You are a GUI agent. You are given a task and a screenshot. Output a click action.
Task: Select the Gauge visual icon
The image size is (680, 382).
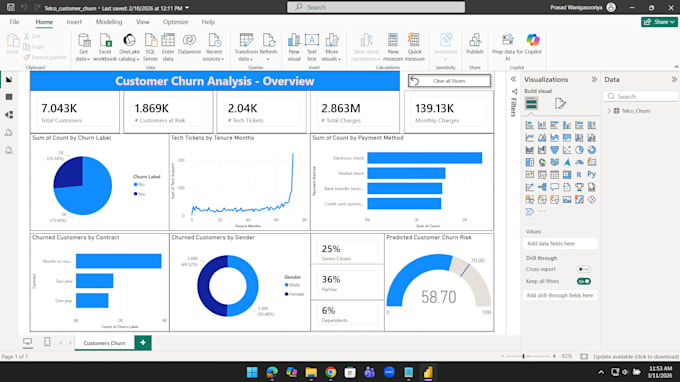[x=579, y=162]
